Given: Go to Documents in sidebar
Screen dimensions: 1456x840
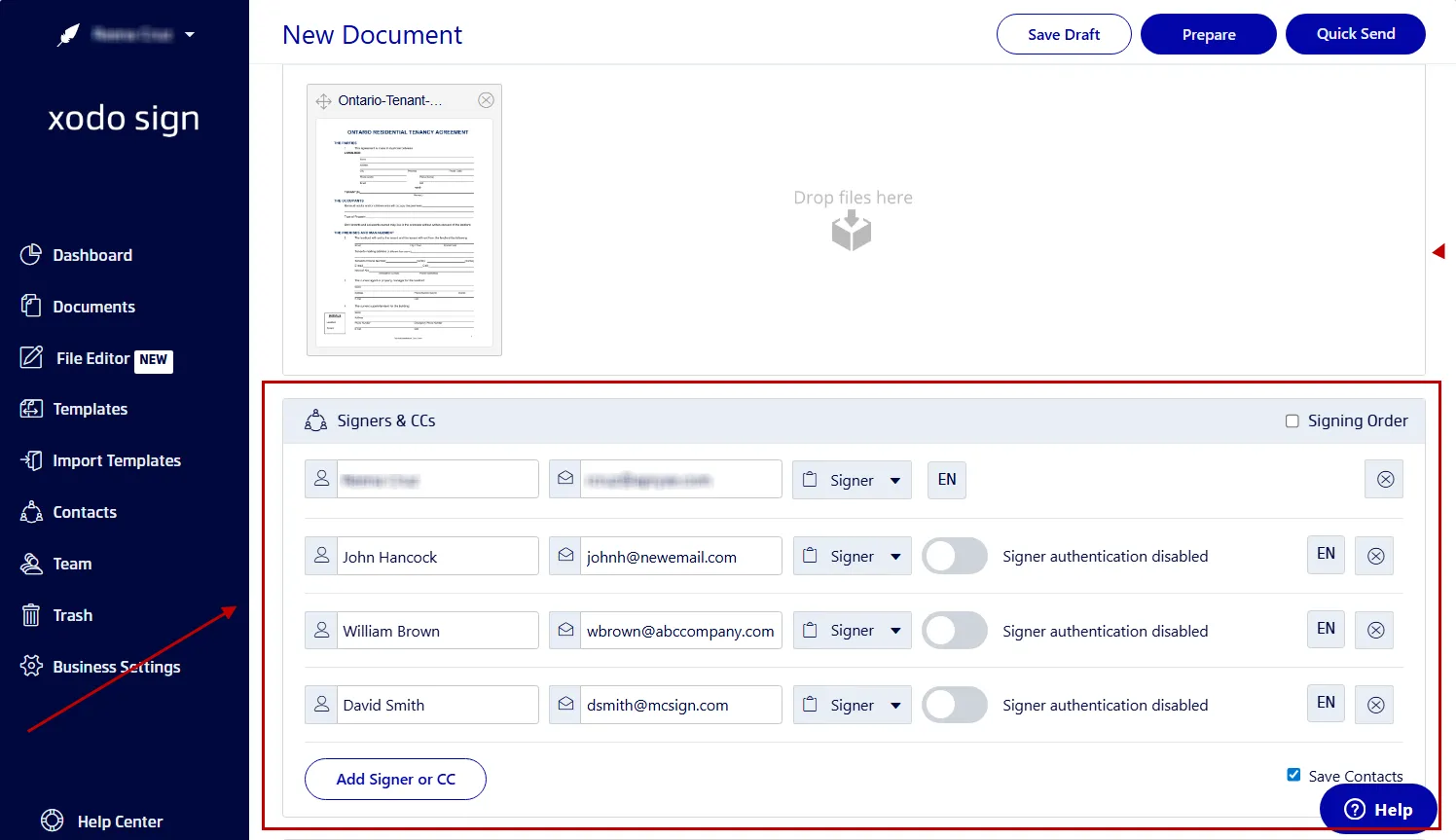Looking at the screenshot, I should (93, 307).
